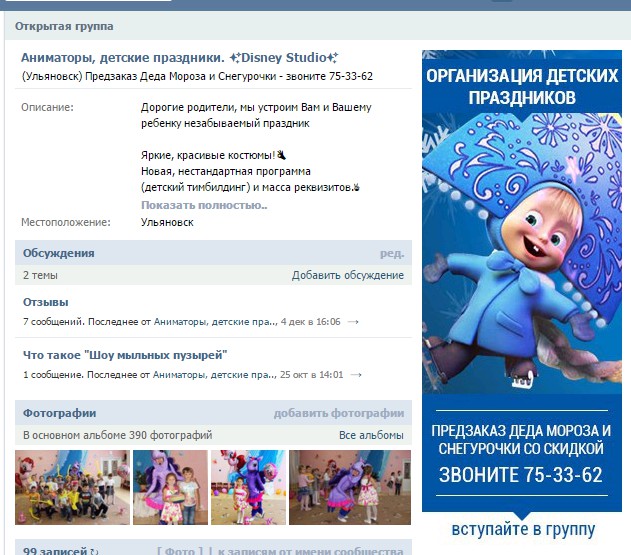Click the Фото filter link in wall header
The image size is (631, 555).
pyautogui.click(x=180, y=551)
